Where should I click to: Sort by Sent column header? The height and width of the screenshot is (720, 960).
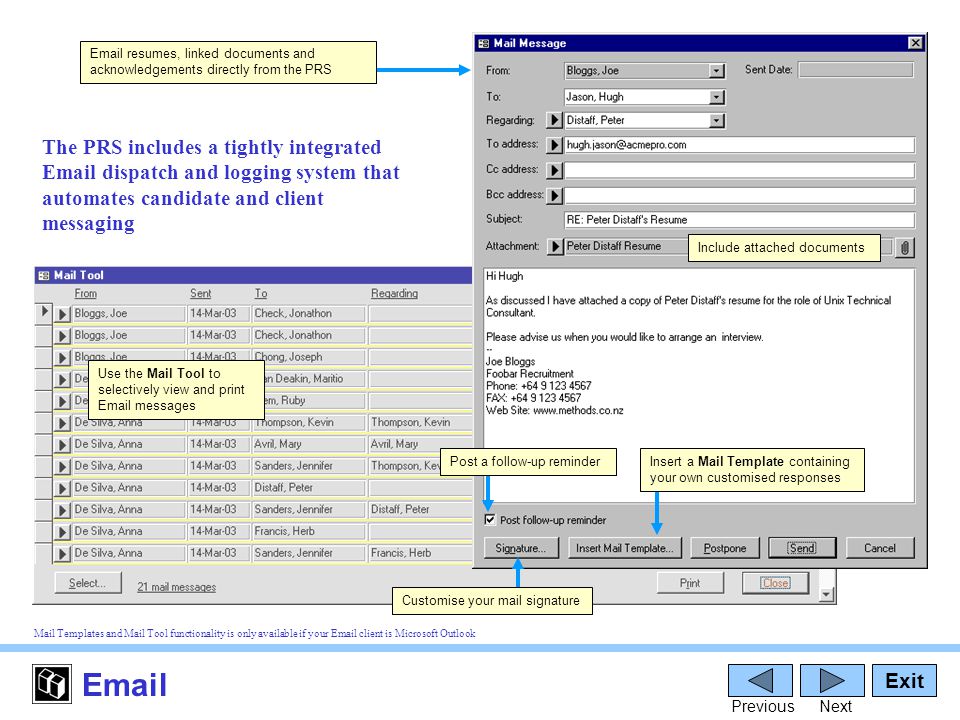coord(201,293)
